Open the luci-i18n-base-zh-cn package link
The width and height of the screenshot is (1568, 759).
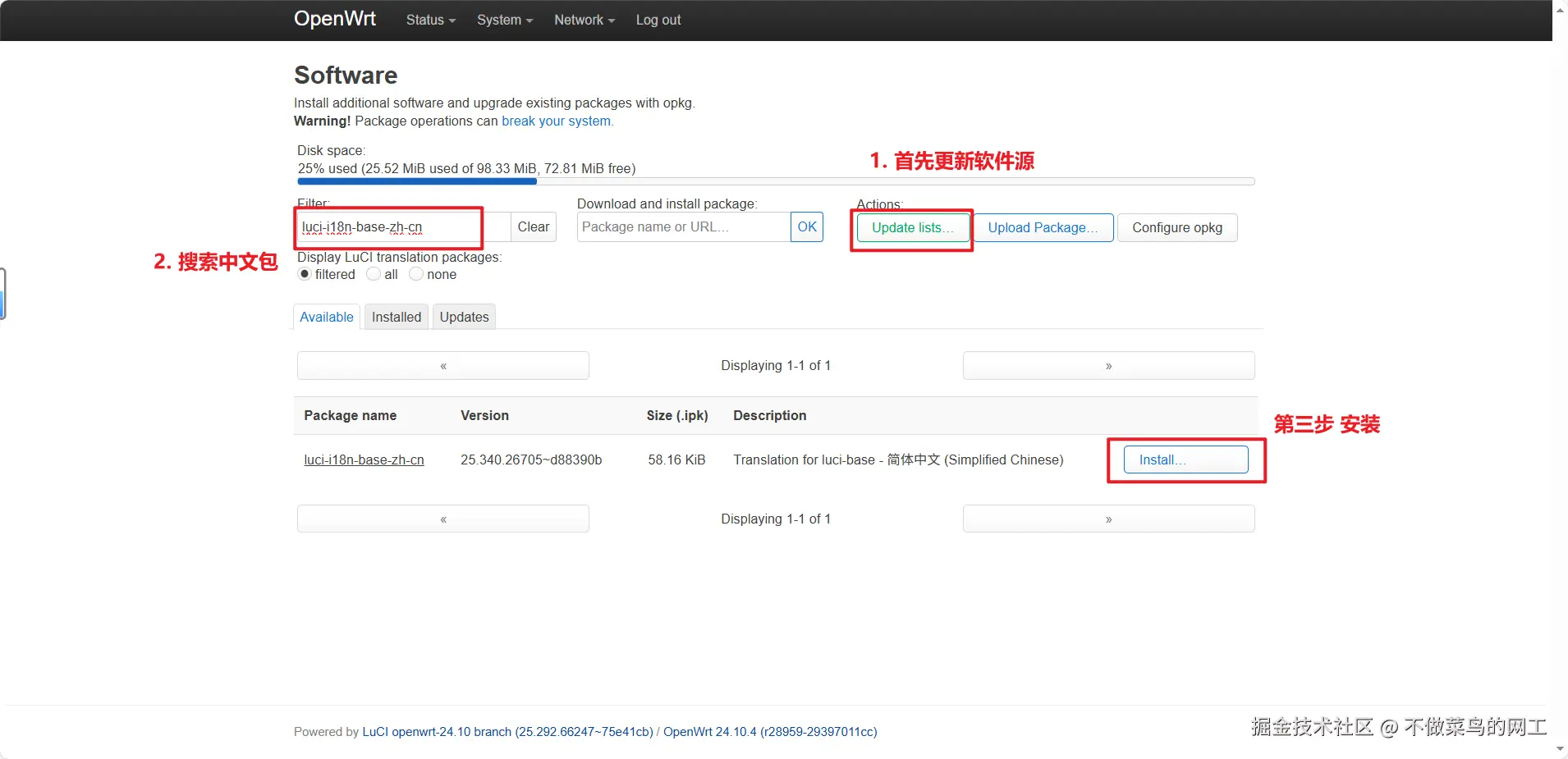coord(364,460)
